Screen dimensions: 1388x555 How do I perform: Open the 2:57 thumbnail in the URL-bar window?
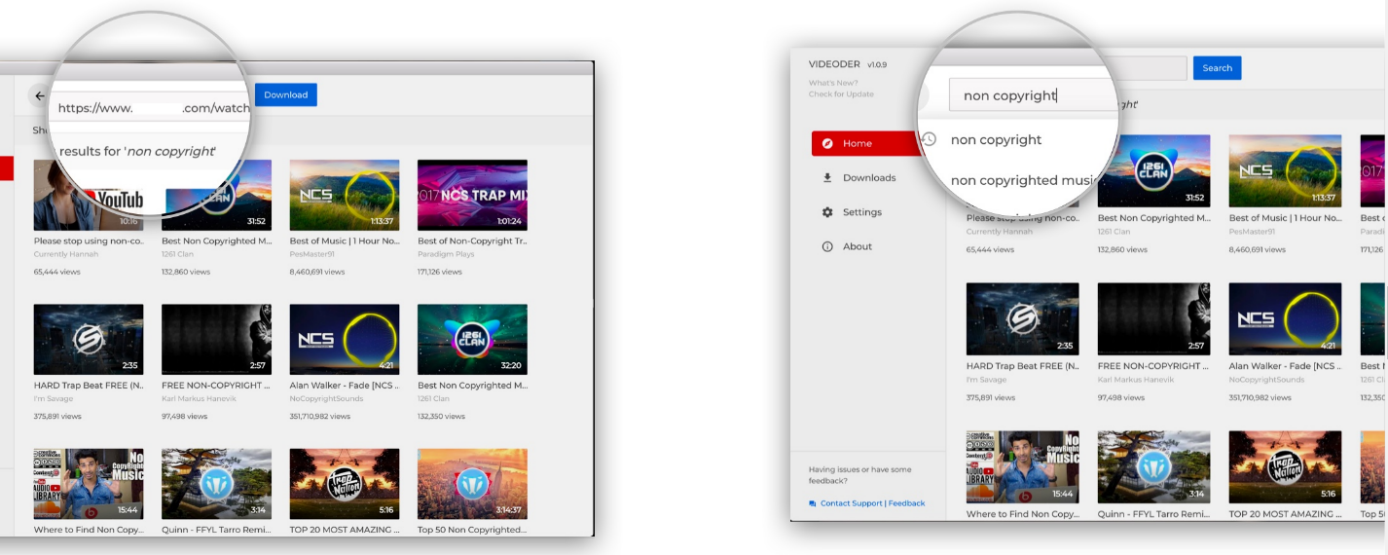(216, 339)
